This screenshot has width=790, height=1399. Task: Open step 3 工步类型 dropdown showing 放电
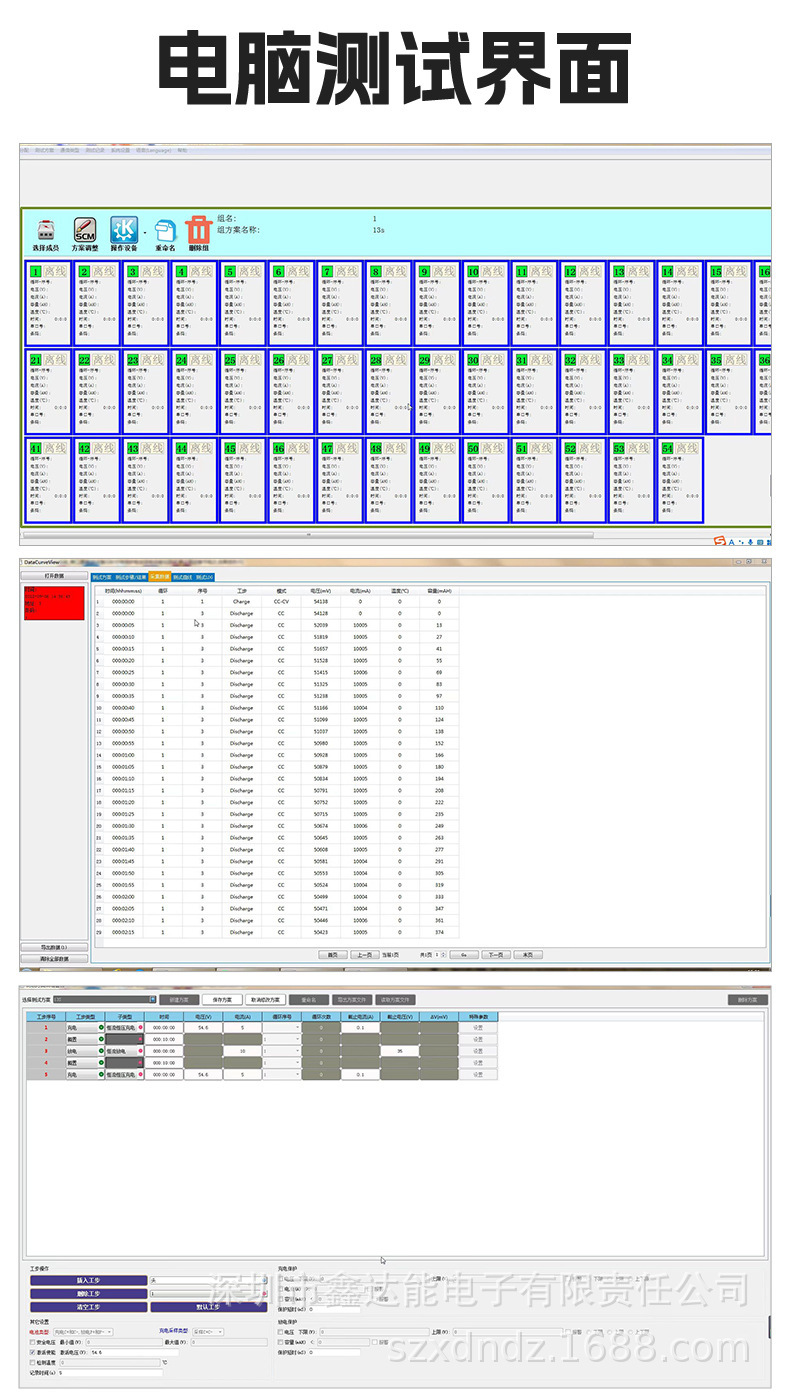coord(85,1051)
